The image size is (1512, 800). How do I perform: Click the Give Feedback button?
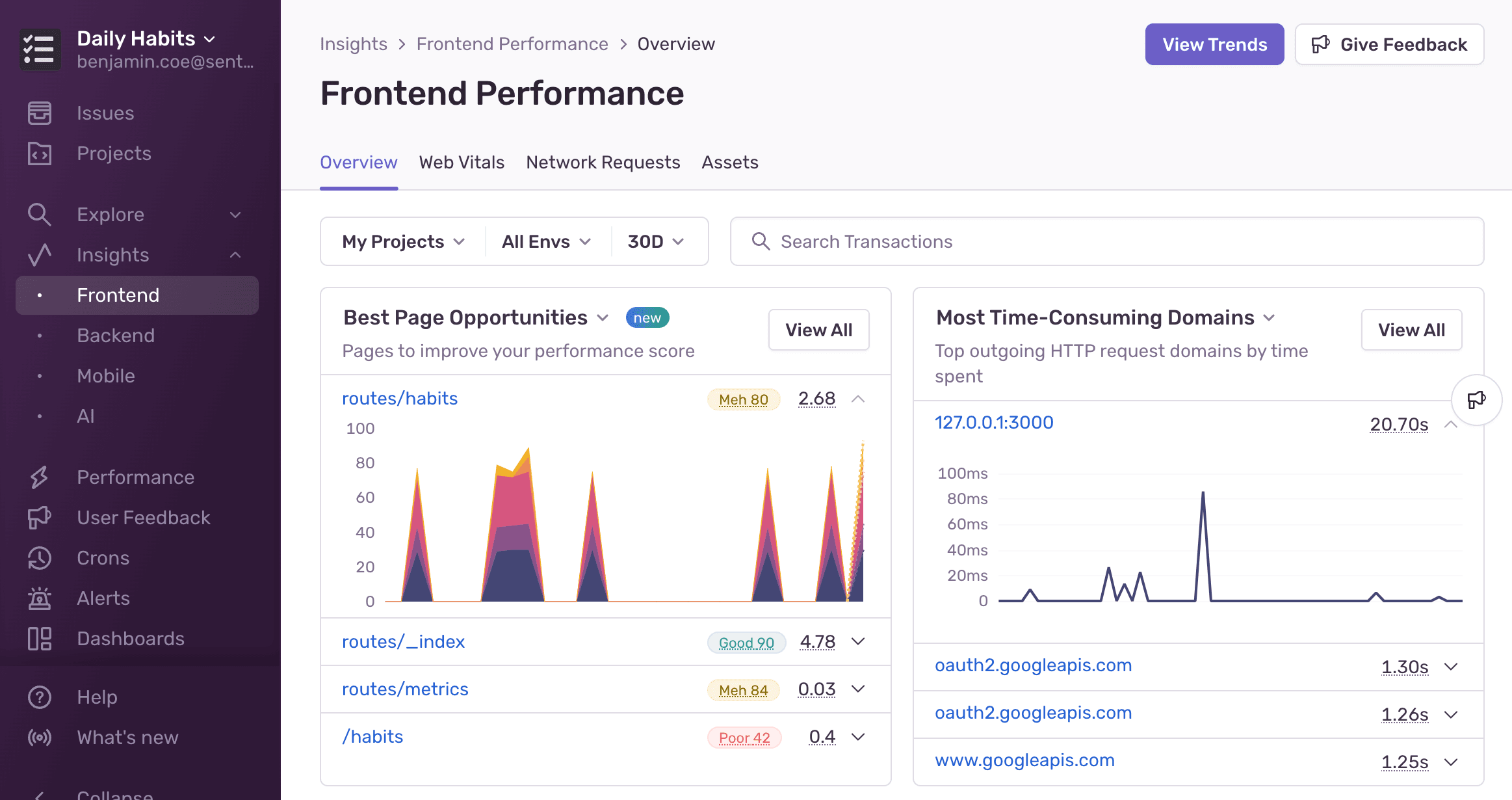[x=1389, y=44]
